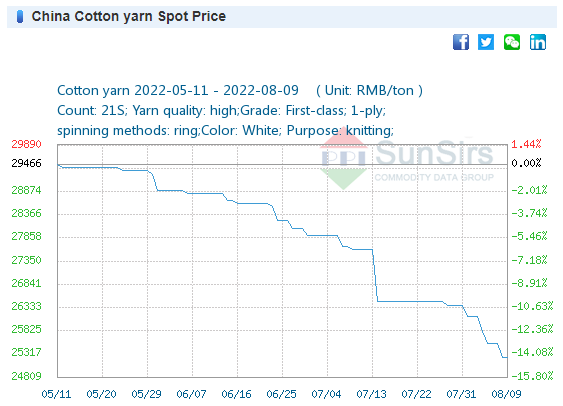This screenshot has height=406, width=563.
Task: Click the 0.00% baseline percentage label
Action: [526, 163]
